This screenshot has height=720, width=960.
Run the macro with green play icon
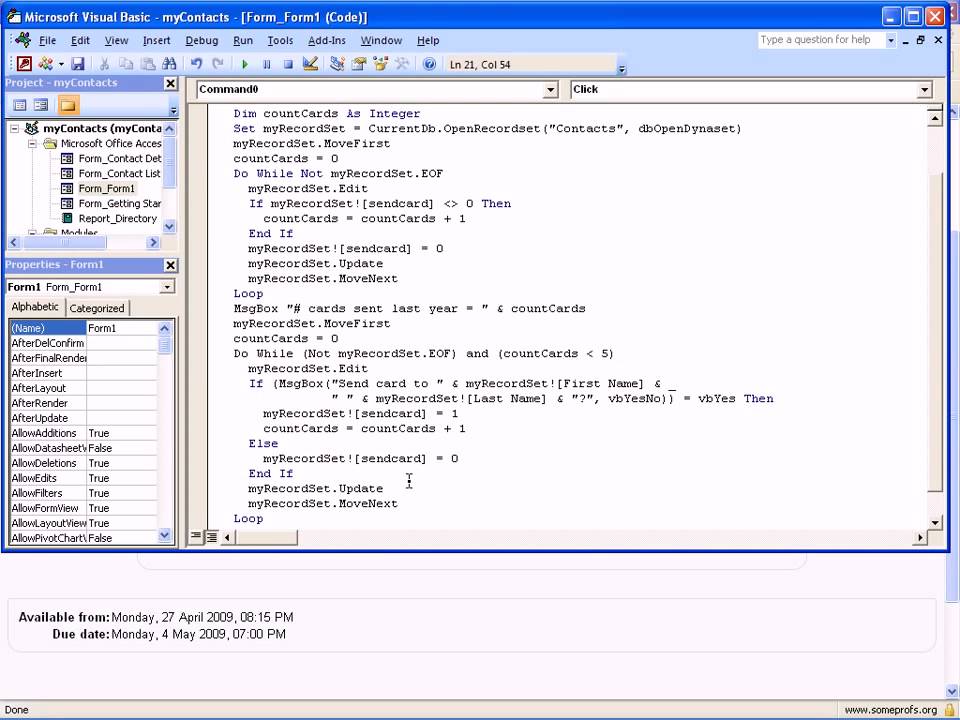(x=245, y=64)
